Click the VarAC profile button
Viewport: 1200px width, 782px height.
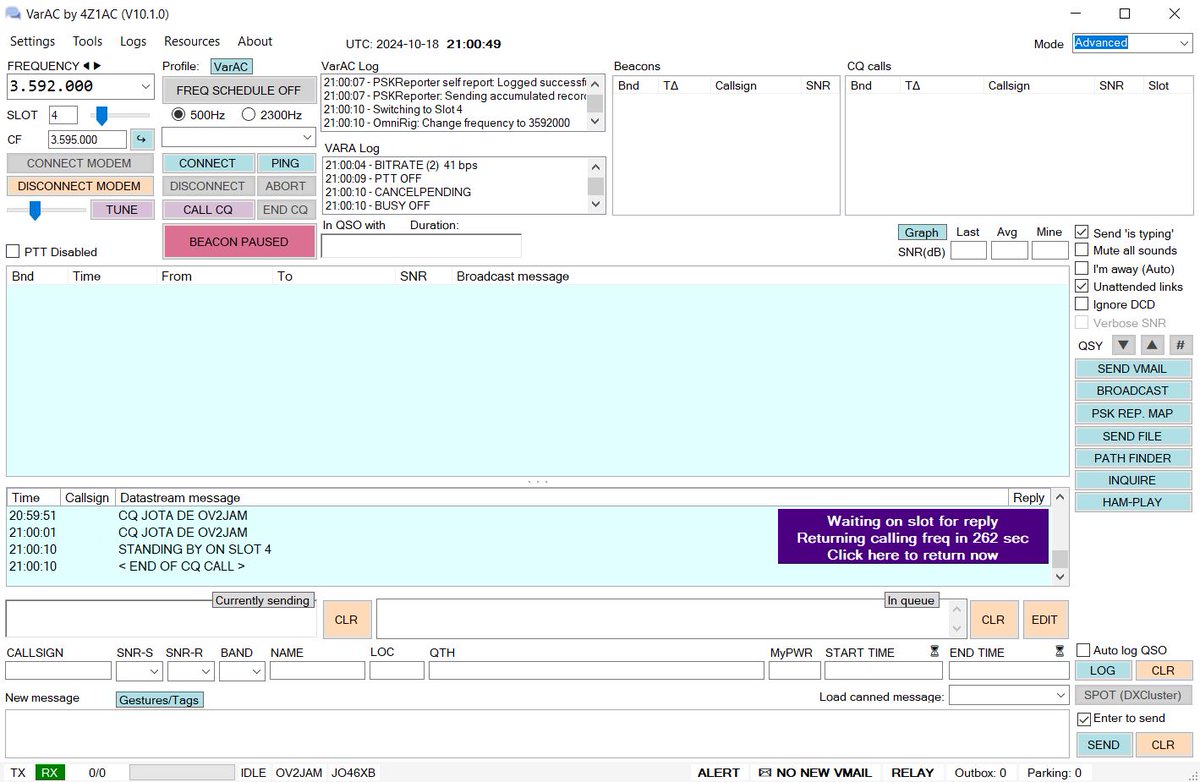[231, 66]
